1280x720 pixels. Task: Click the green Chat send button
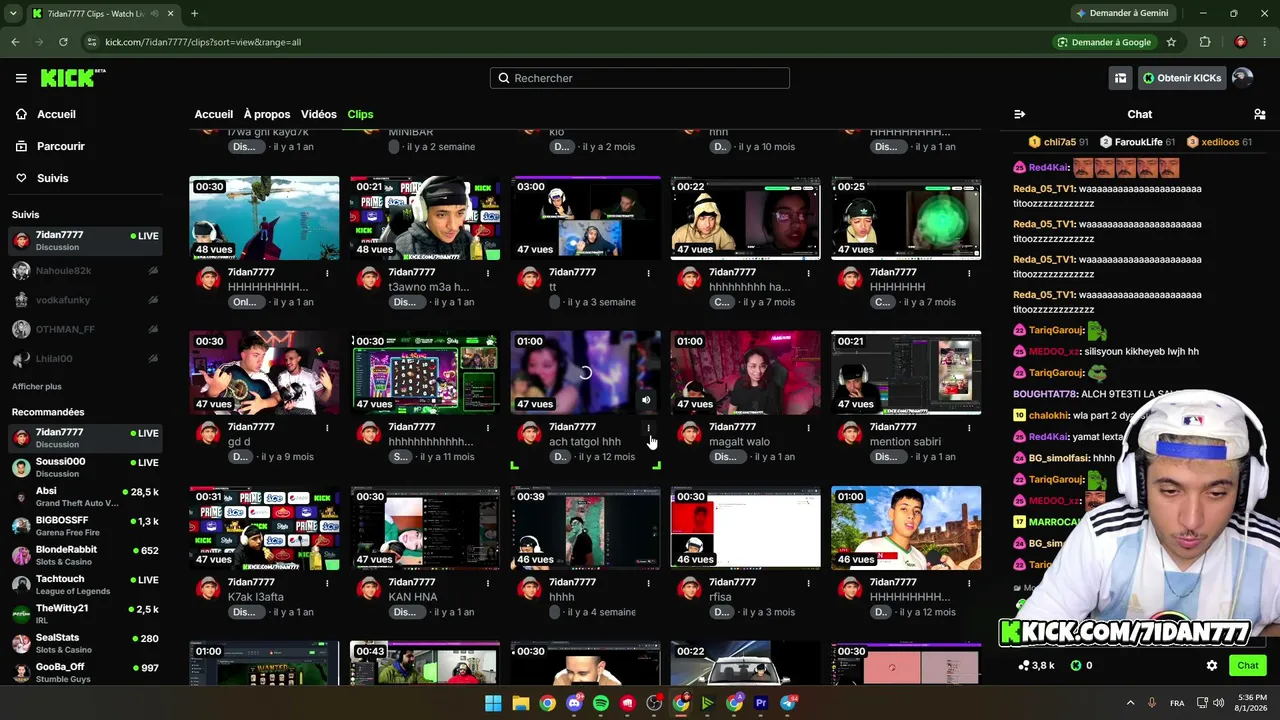pos(1248,665)
